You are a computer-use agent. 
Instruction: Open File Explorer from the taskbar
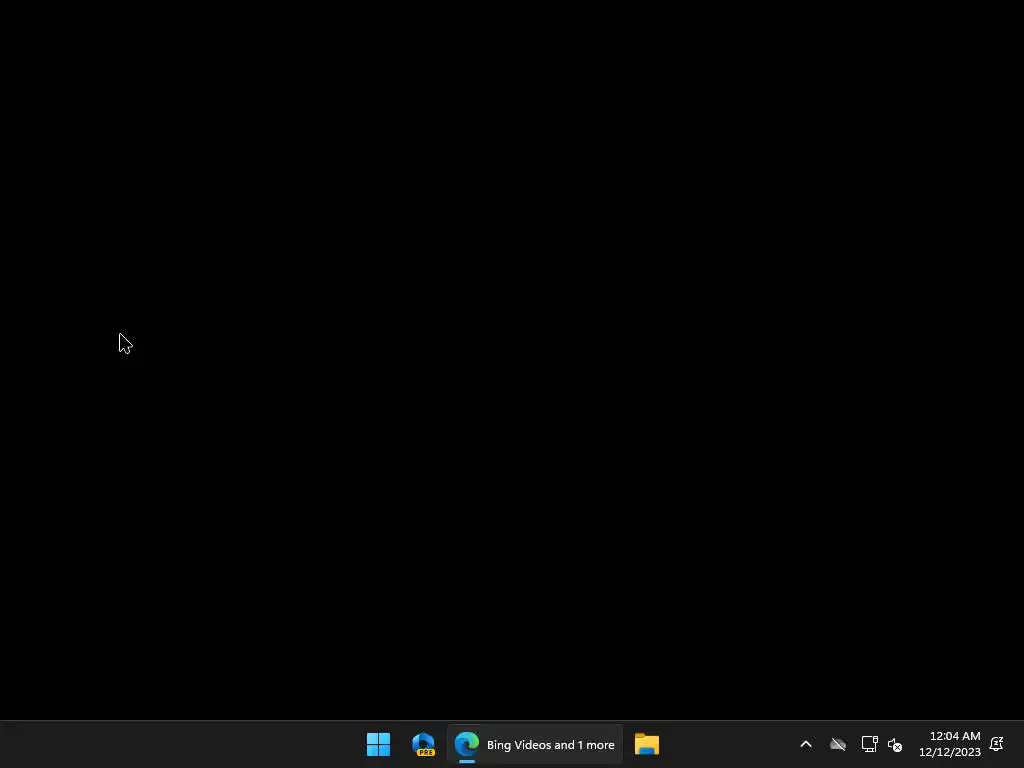(x=647, y=744)
